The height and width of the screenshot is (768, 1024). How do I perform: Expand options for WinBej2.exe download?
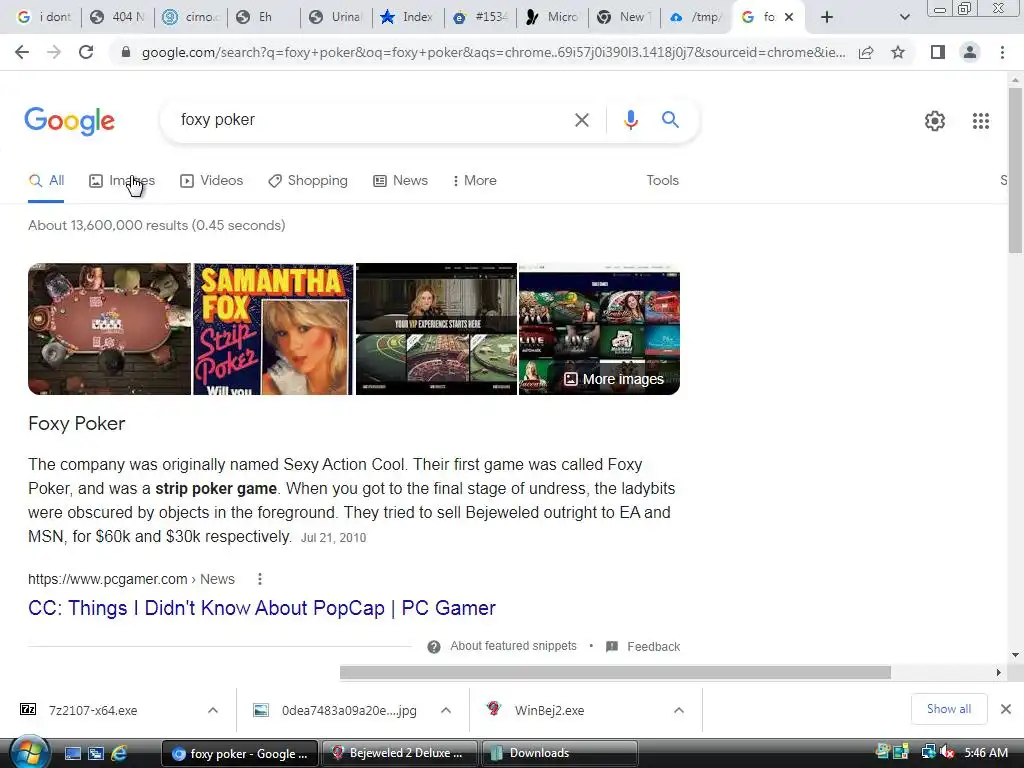tap(679, 710)
